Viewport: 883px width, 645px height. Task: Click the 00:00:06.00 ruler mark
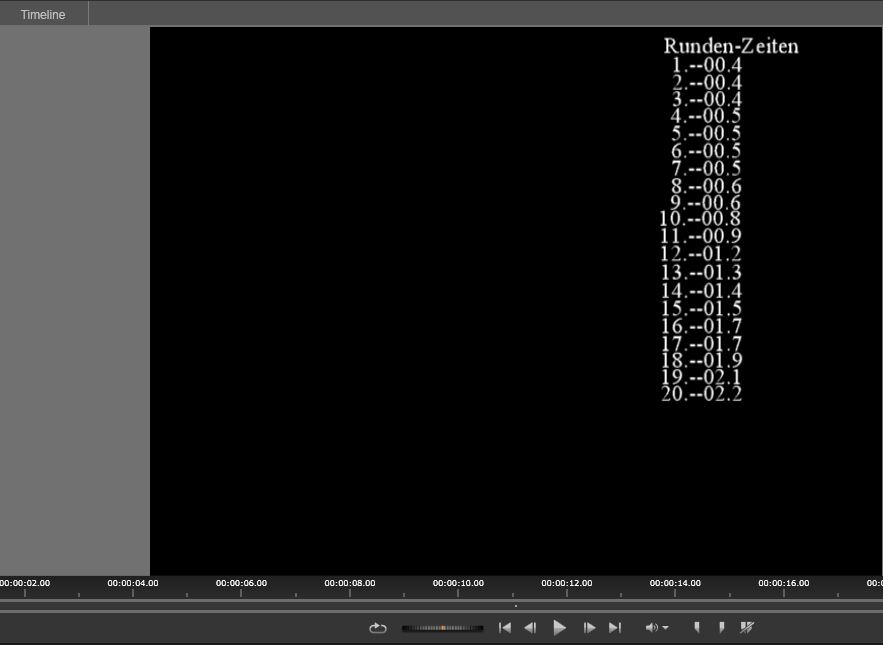click(x=241, y=583)
